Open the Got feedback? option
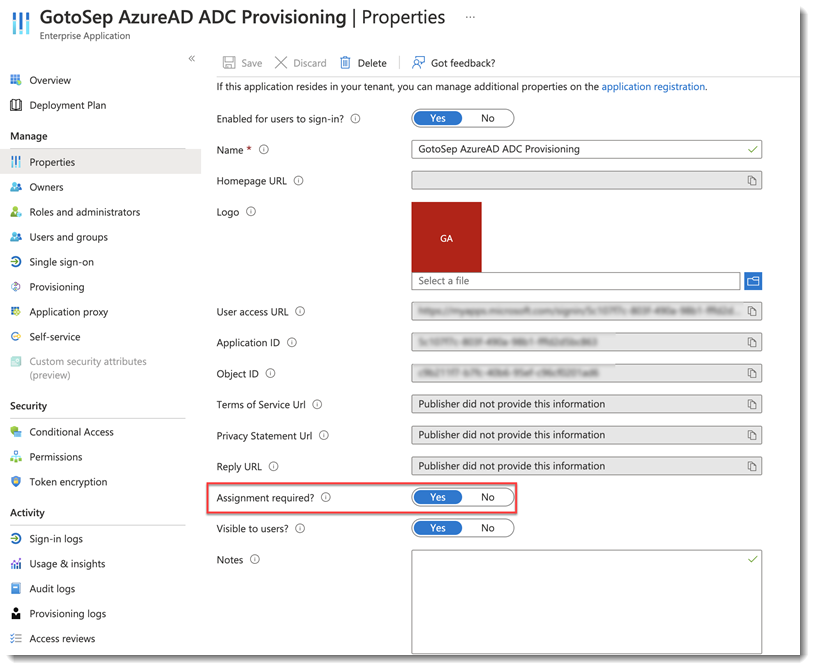Viewport: 815px width, 670px height. point(453,63)
